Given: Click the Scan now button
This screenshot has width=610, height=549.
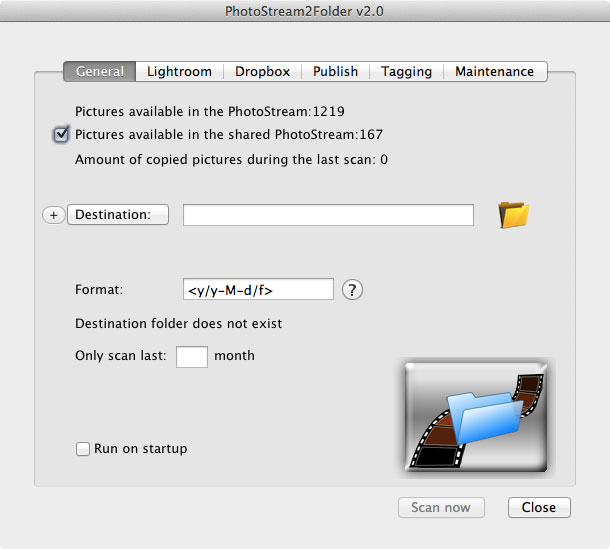Looking at the screenshot, I should click(441, 507).
